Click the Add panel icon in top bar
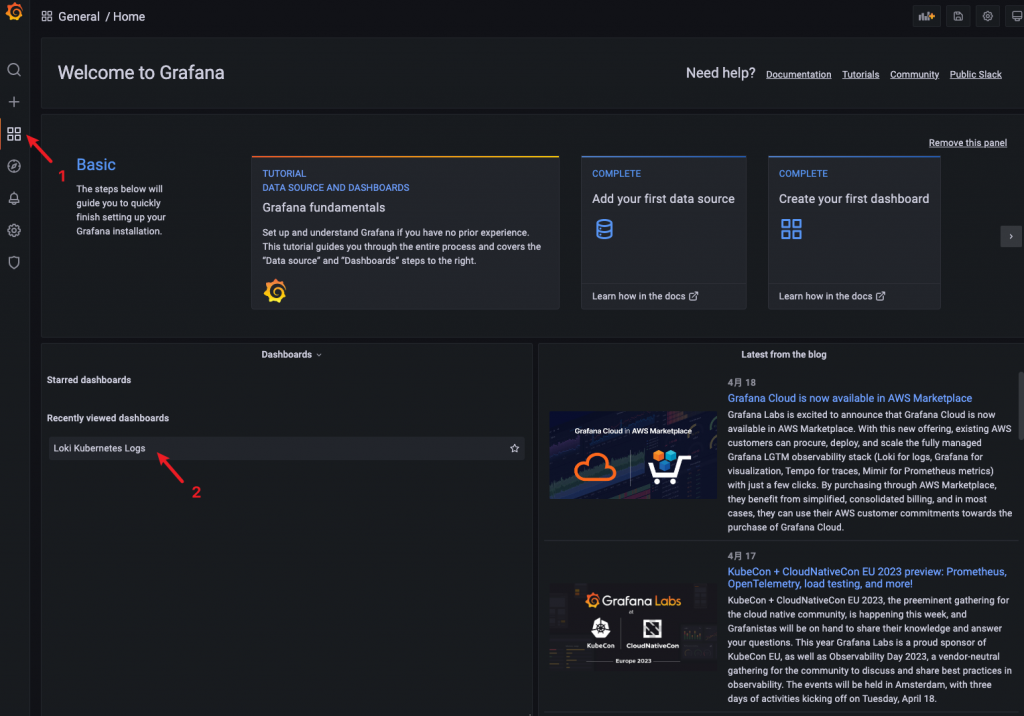This screenshot has height=716, width=1024. click(x=926, y=16)
